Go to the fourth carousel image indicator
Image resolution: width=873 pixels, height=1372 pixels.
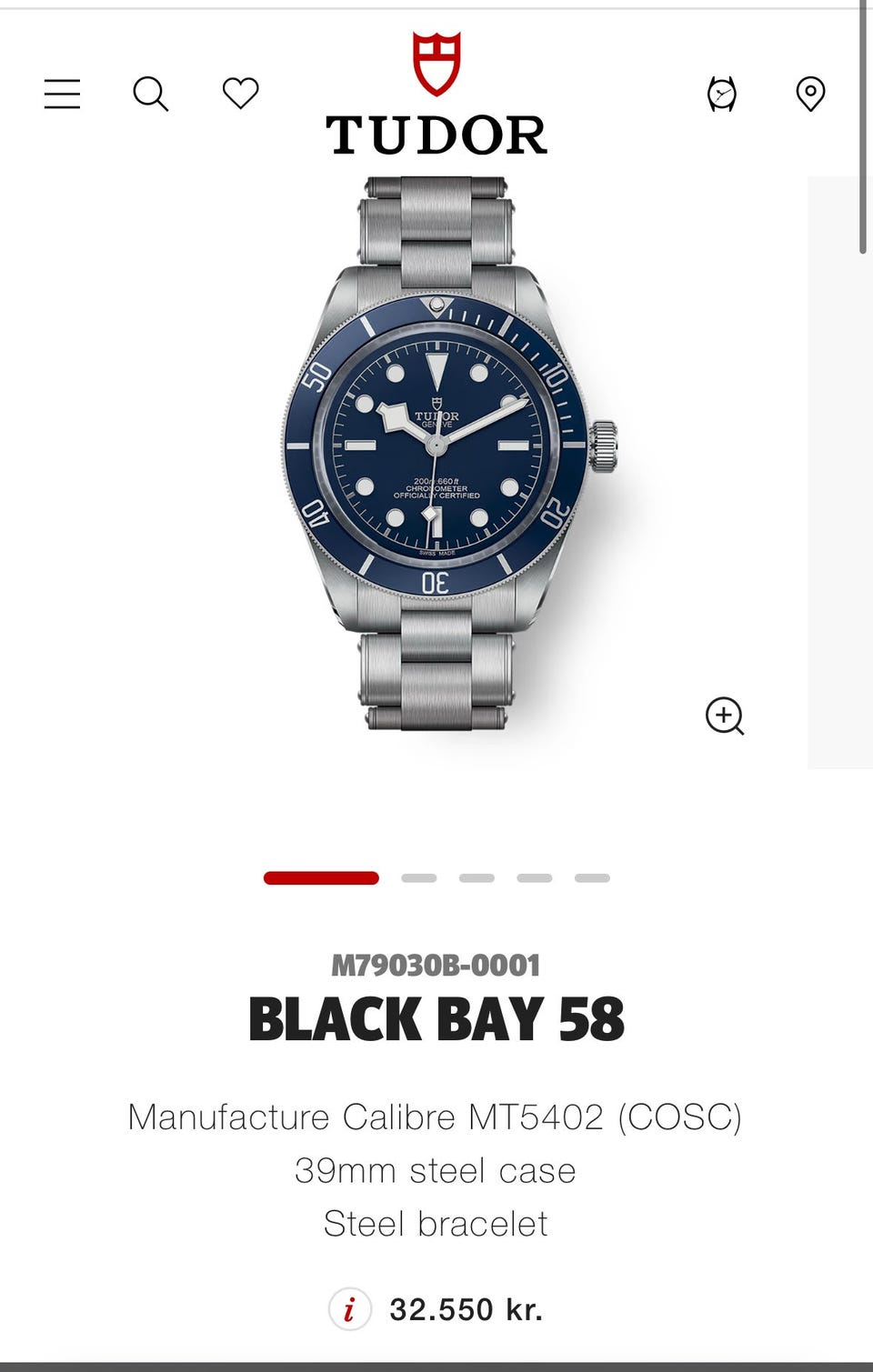point(535,878)
